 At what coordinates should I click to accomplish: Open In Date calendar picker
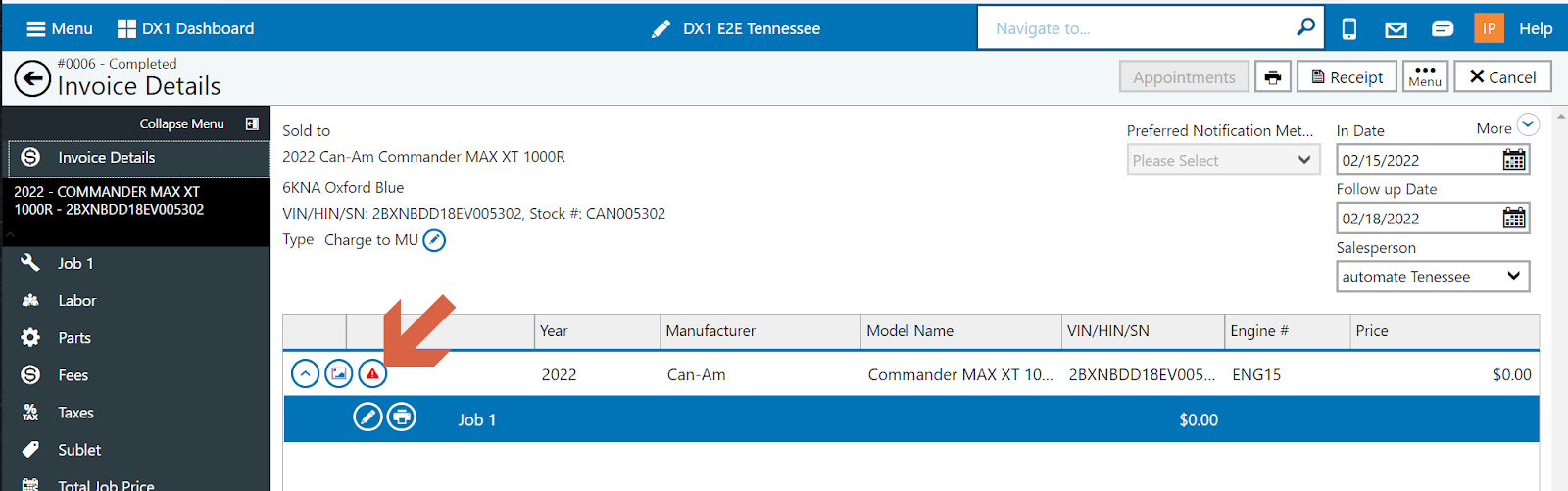click(1514, 160)
